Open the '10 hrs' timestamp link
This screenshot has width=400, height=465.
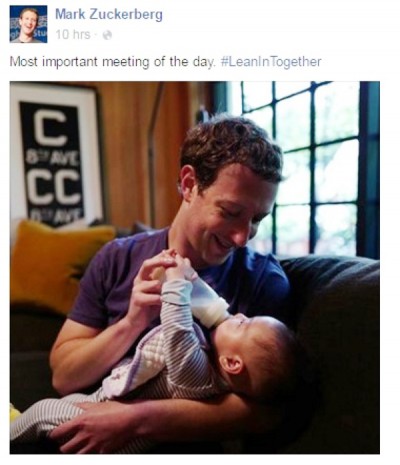pos(73,35)
